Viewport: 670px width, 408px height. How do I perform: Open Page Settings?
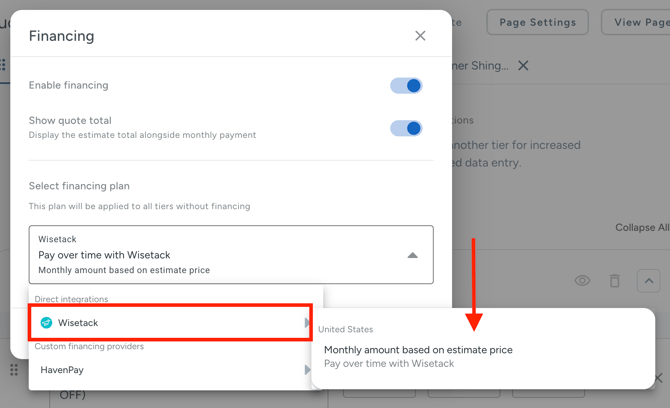537,22
